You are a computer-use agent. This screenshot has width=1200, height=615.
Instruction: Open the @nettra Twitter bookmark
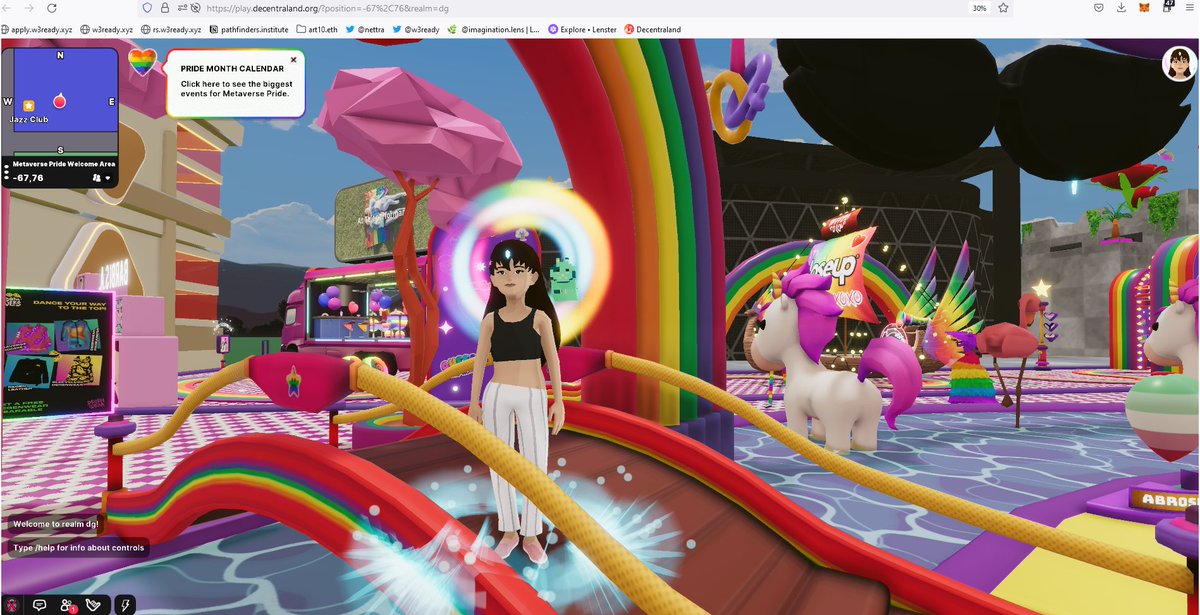click(366, 29)
